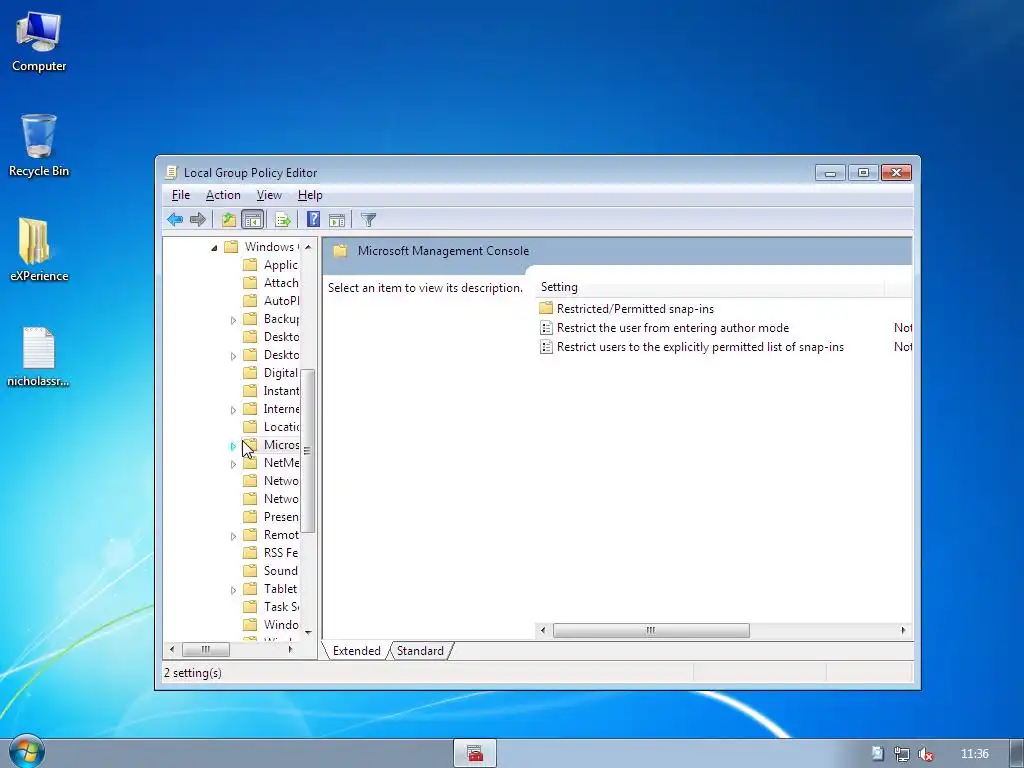Expand the Tablet tree node
The image size is (1024, 768).
click(233, 590)
